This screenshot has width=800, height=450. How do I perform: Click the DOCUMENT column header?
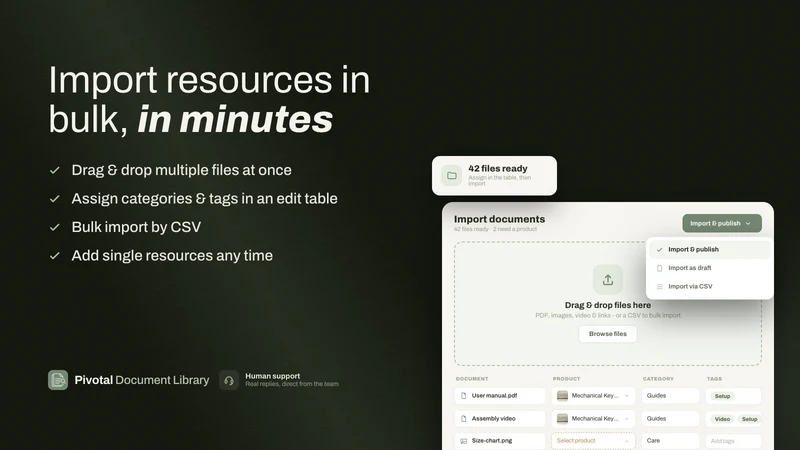tap(472, 379)
